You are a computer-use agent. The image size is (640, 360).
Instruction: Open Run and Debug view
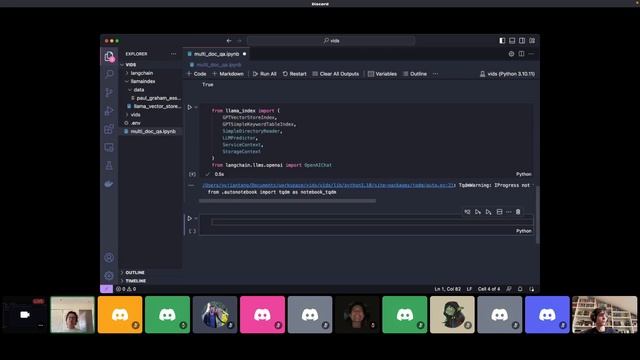tap(109, 111)
